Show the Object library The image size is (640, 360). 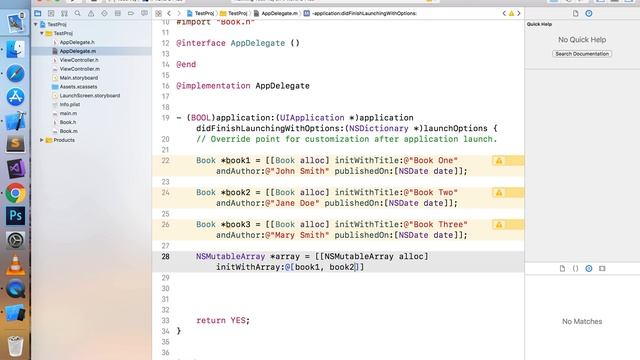(x=589, y=269)
